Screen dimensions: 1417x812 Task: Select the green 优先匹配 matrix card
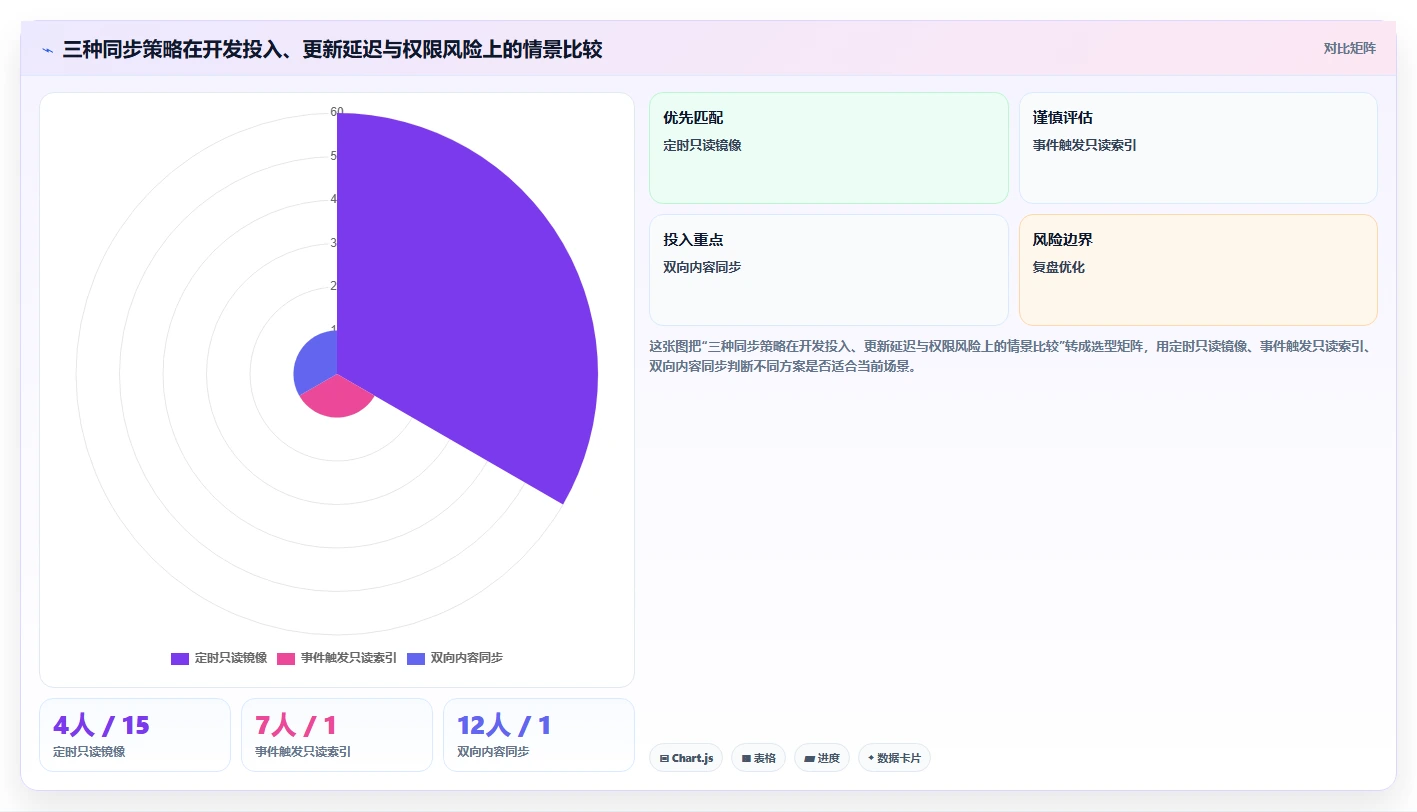pos(829,148)
